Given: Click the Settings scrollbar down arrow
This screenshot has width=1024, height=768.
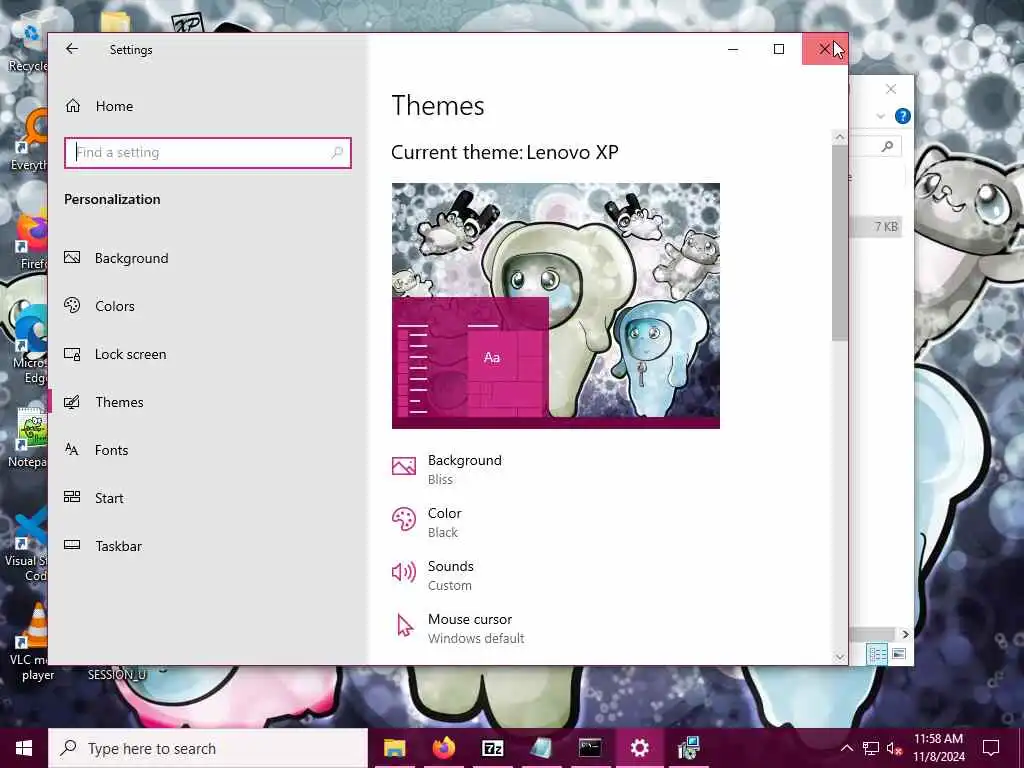Looking at the screenshot, I should [840, 657].
